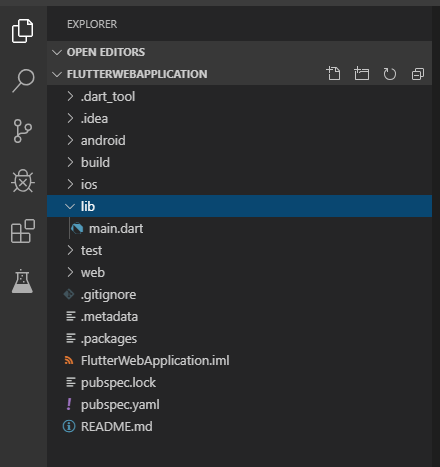Expand the .dart_tool folder

pos(70,96)
